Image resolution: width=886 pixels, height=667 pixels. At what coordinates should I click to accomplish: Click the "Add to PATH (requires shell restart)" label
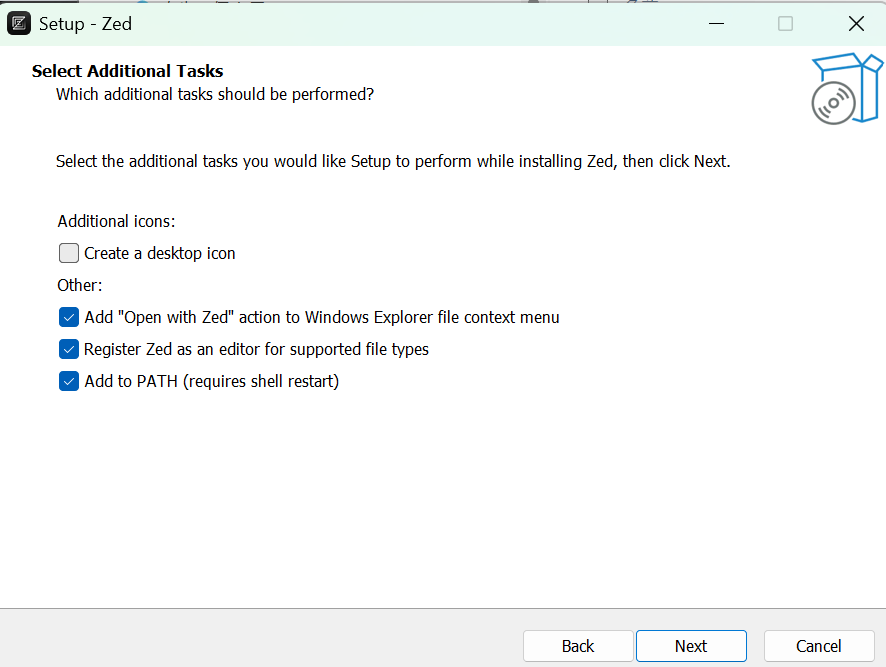click(x=212, y=382)
